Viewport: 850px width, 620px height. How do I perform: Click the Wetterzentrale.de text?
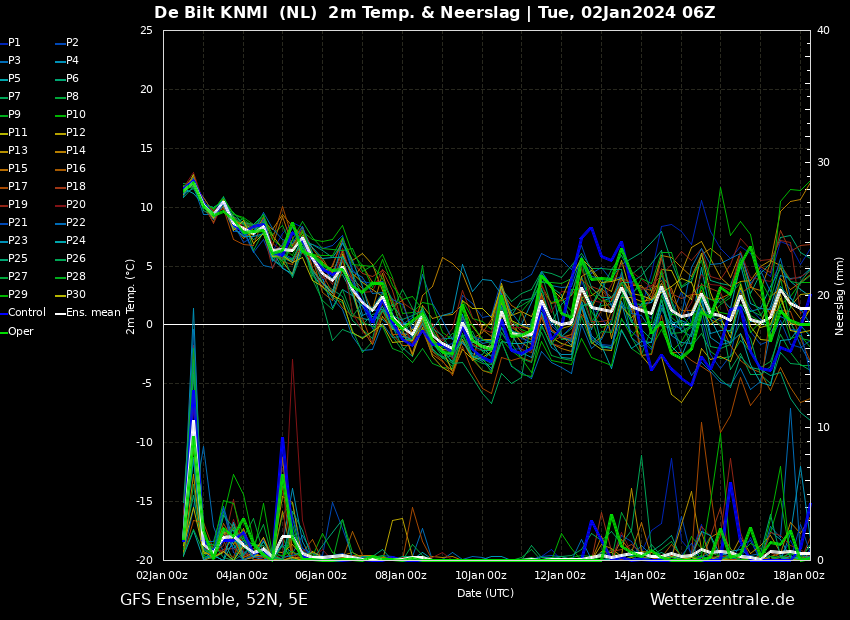(x=722, y=600)
